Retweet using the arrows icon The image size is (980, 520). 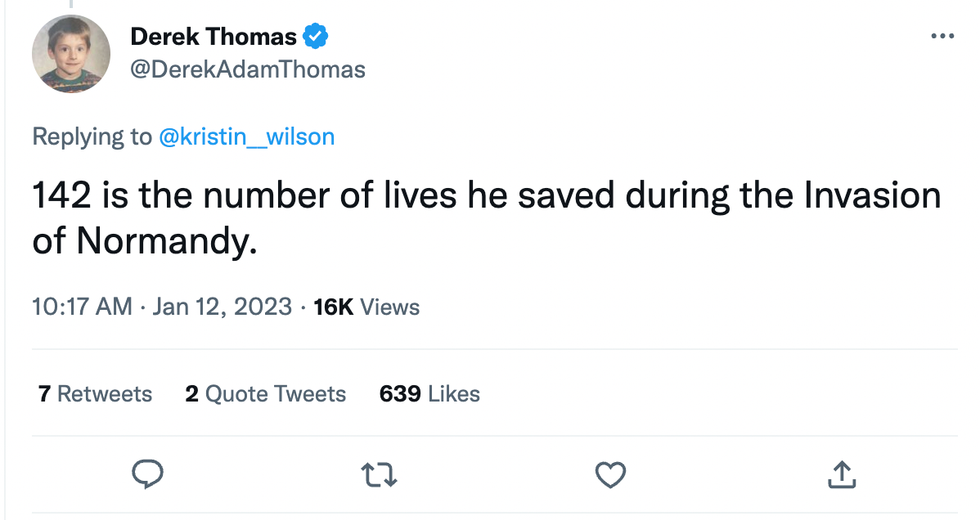pyautogui.click(x=381, y=474)
